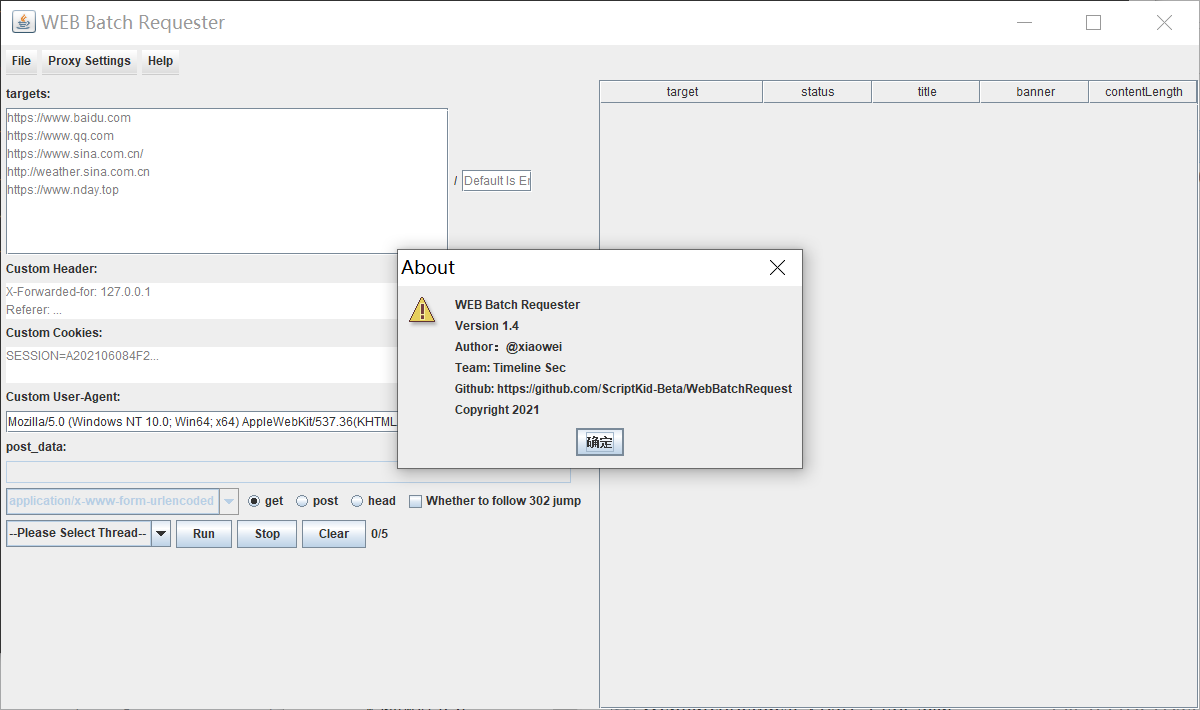
Task: Click the warning triangle in the About dialog
Action: pyautogui.click(x=422, y=310)
